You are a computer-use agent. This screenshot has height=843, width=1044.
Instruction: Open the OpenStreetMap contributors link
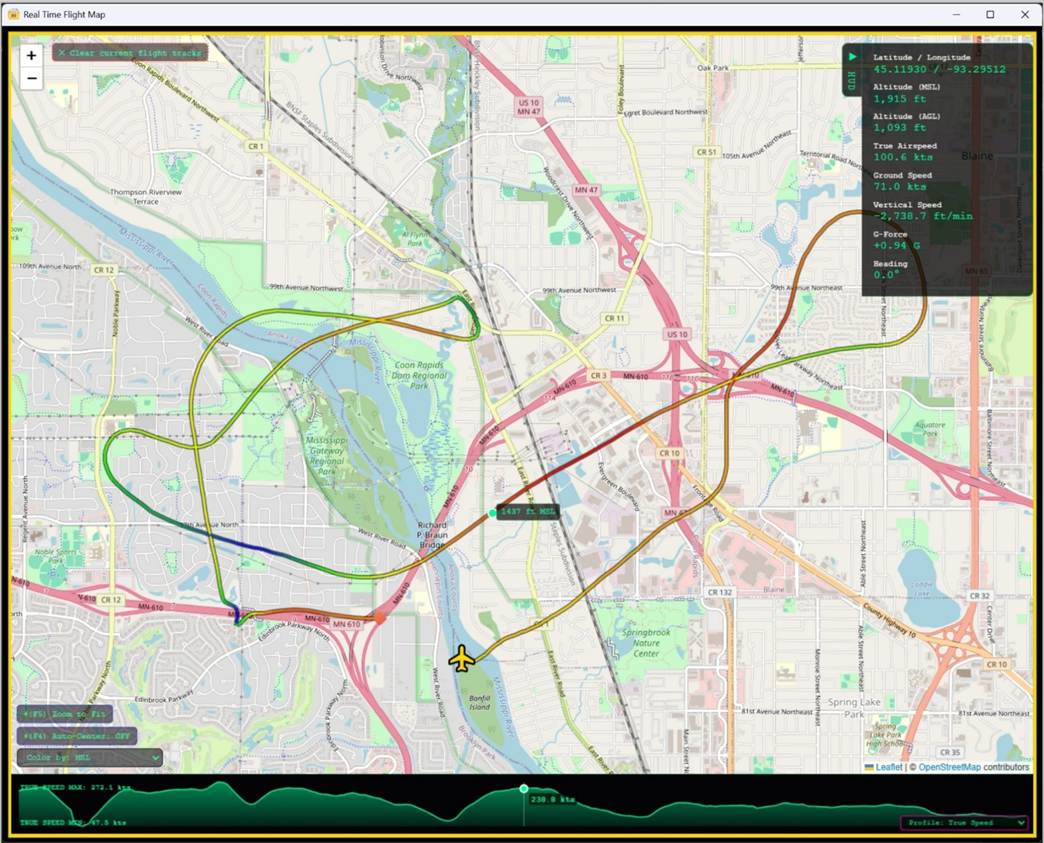(x=949, y=767)
